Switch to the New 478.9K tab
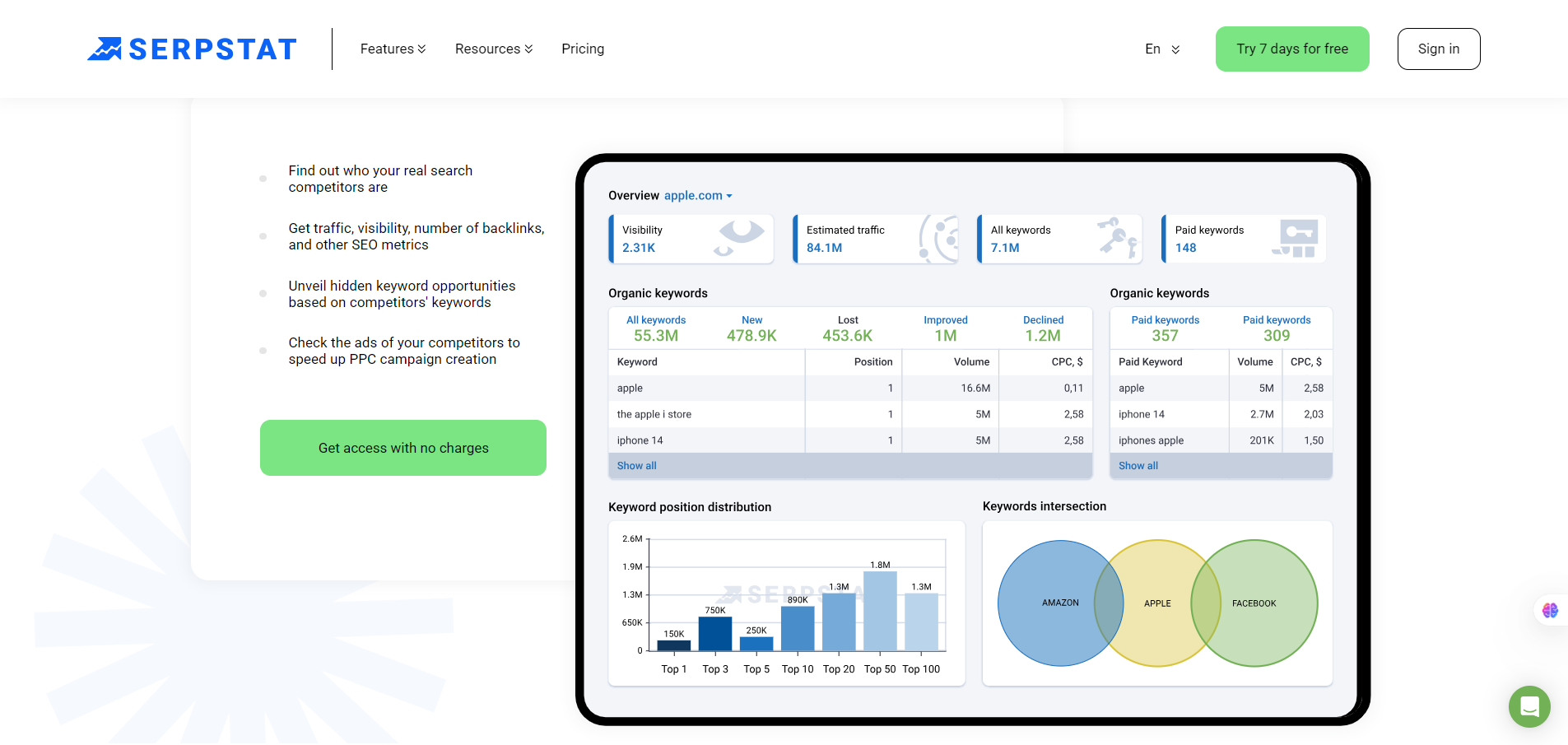This screenshot has width=1568, height=745. click(751, 328)
